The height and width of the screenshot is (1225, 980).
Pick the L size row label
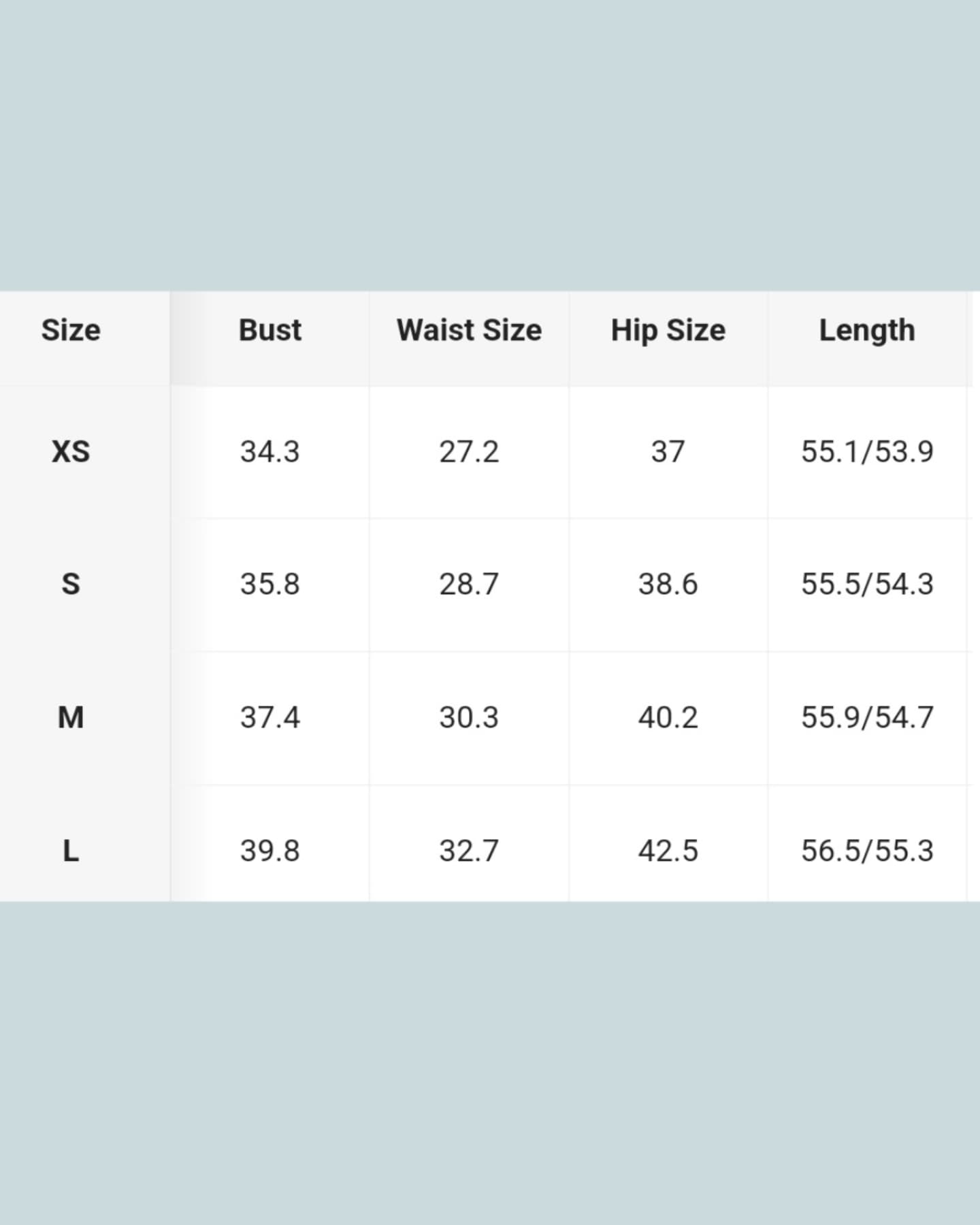point(71,851)
